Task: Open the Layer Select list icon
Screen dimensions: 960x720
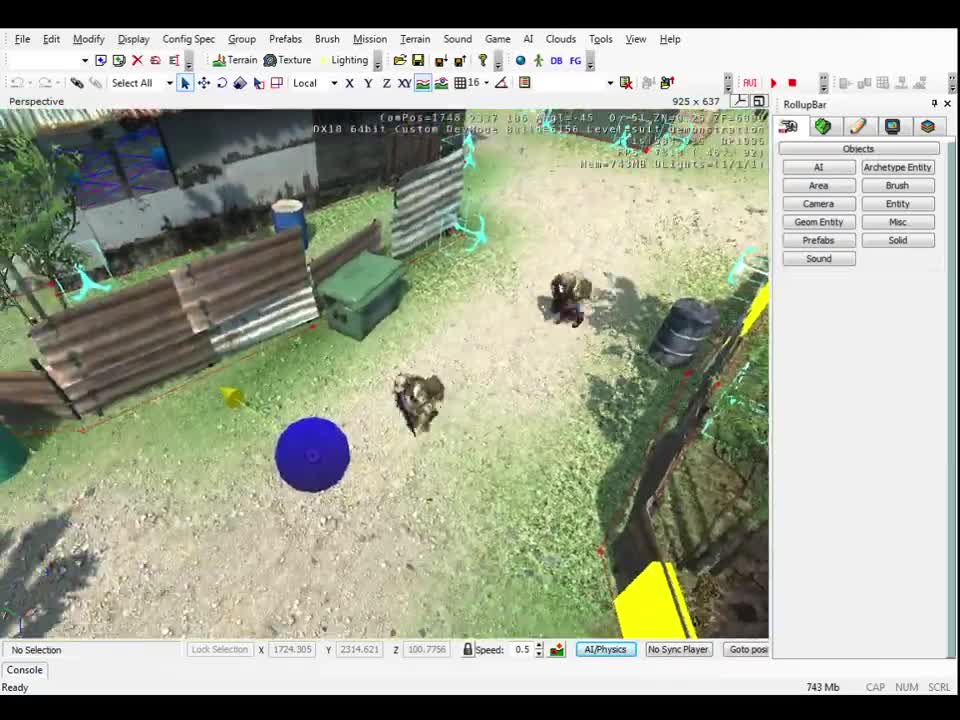Action: (x=525, y=83)
